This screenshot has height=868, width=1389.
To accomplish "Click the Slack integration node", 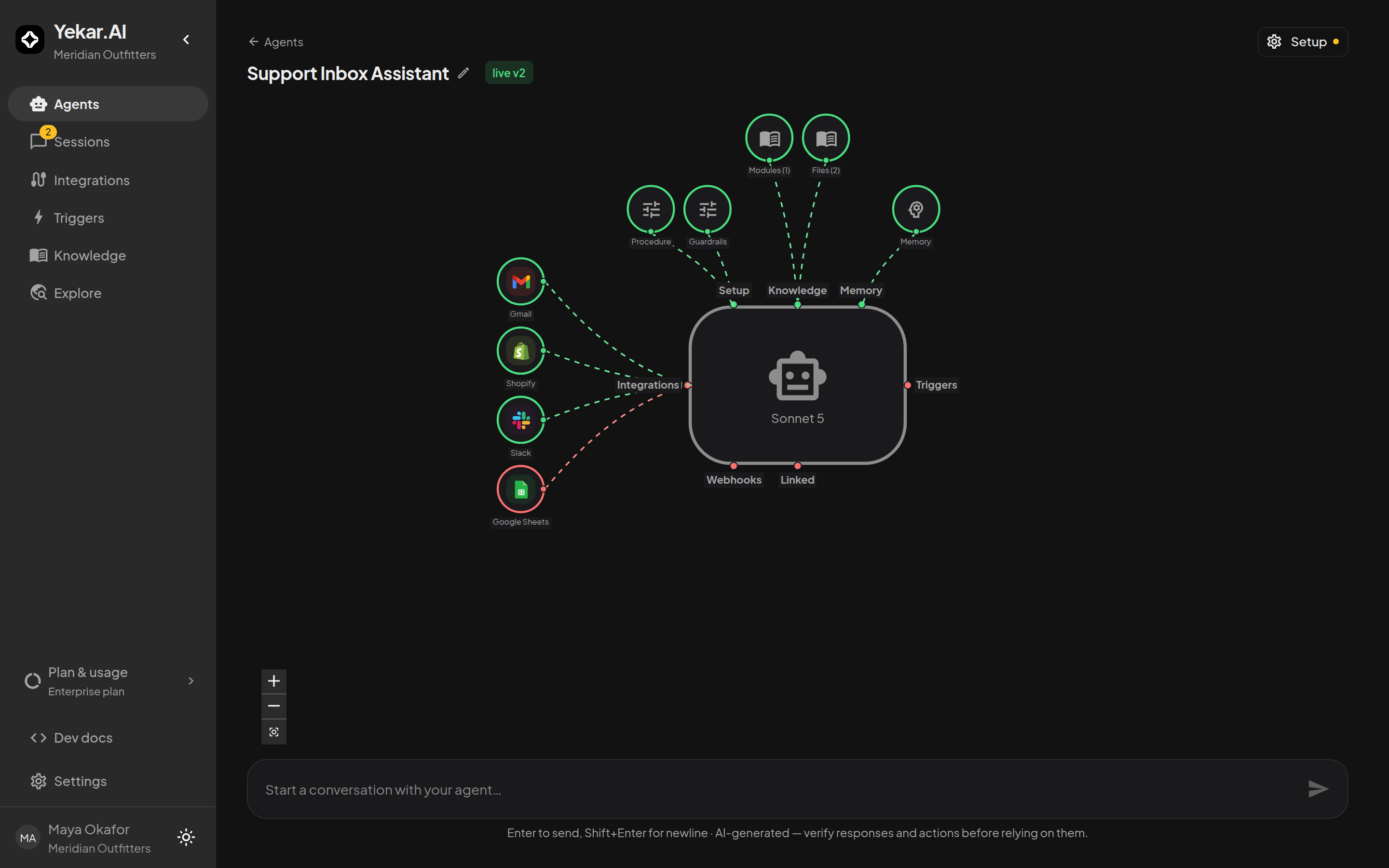I will [520, 420].
